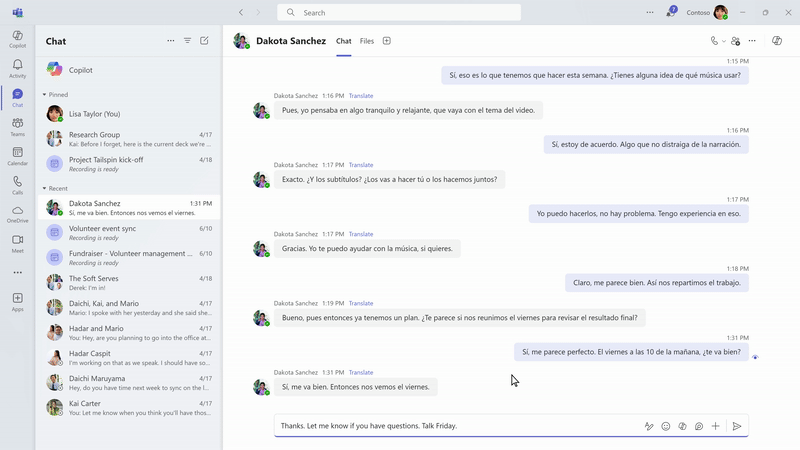The image size is (800, 450).
Task: Open the Activity feed in the sidebar
Action: click(17, 68)
